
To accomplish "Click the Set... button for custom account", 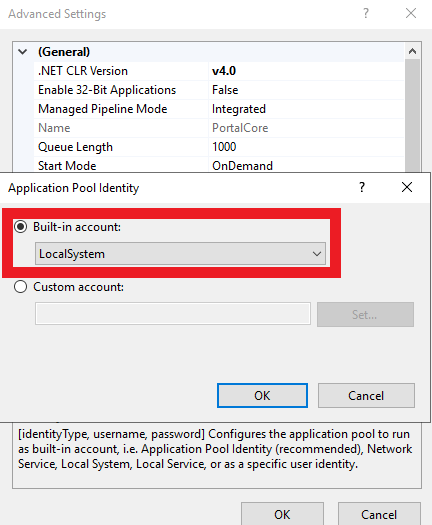I will click(x=365, y=314).
